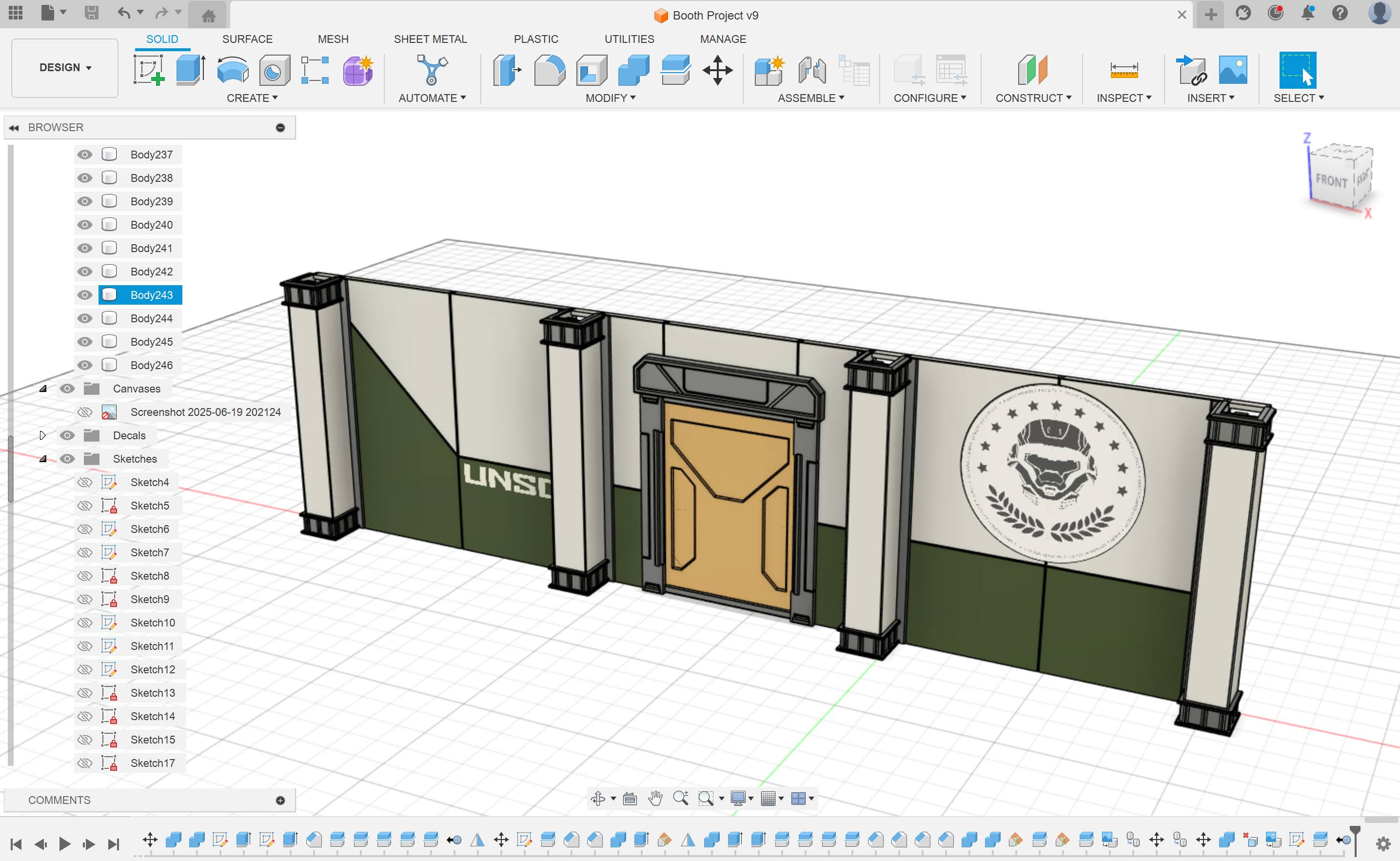The image size is (1400, 861).
Task: Expand the Decals folder
Action: tap(43, 435)
